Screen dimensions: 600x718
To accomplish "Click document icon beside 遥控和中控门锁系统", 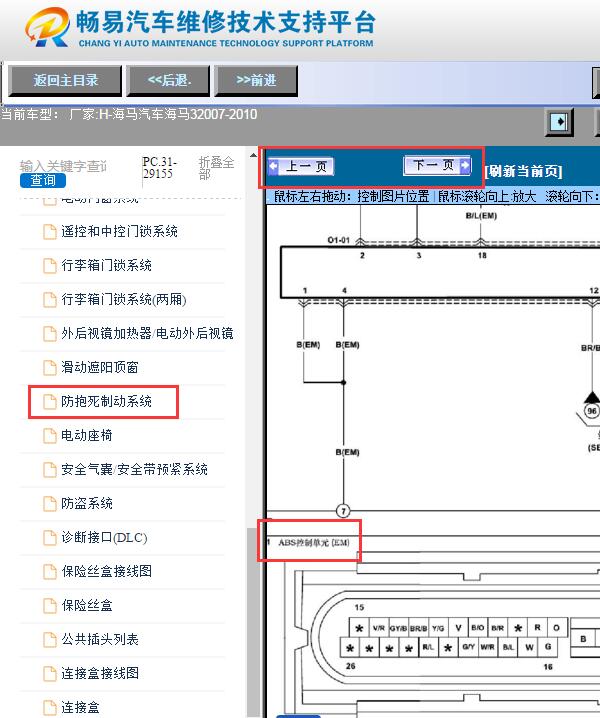I will pyautogui.click(x=49, y=232).
